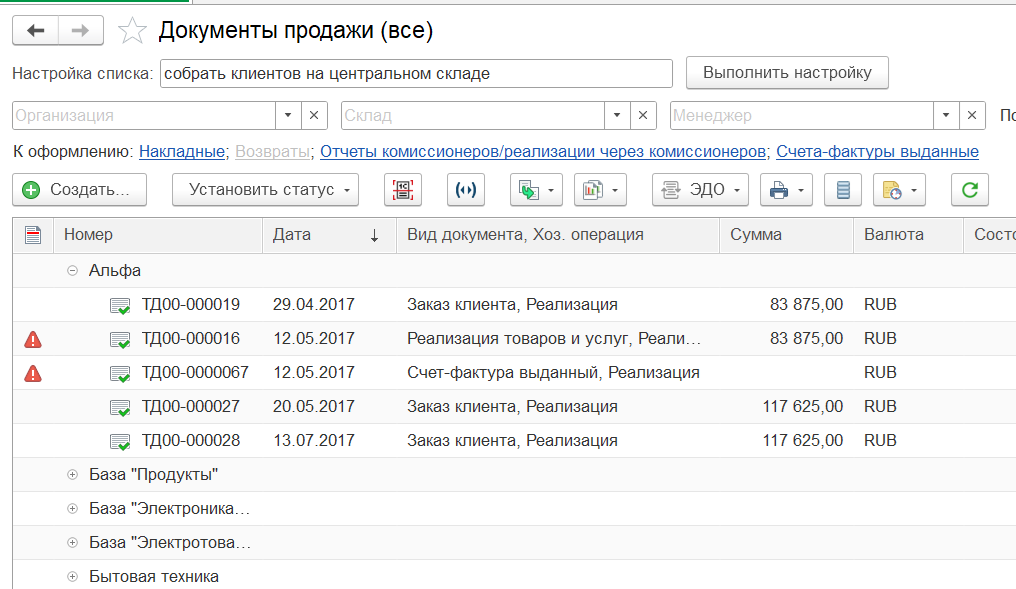Add the list to favorites with star icon

click(132, 32)
